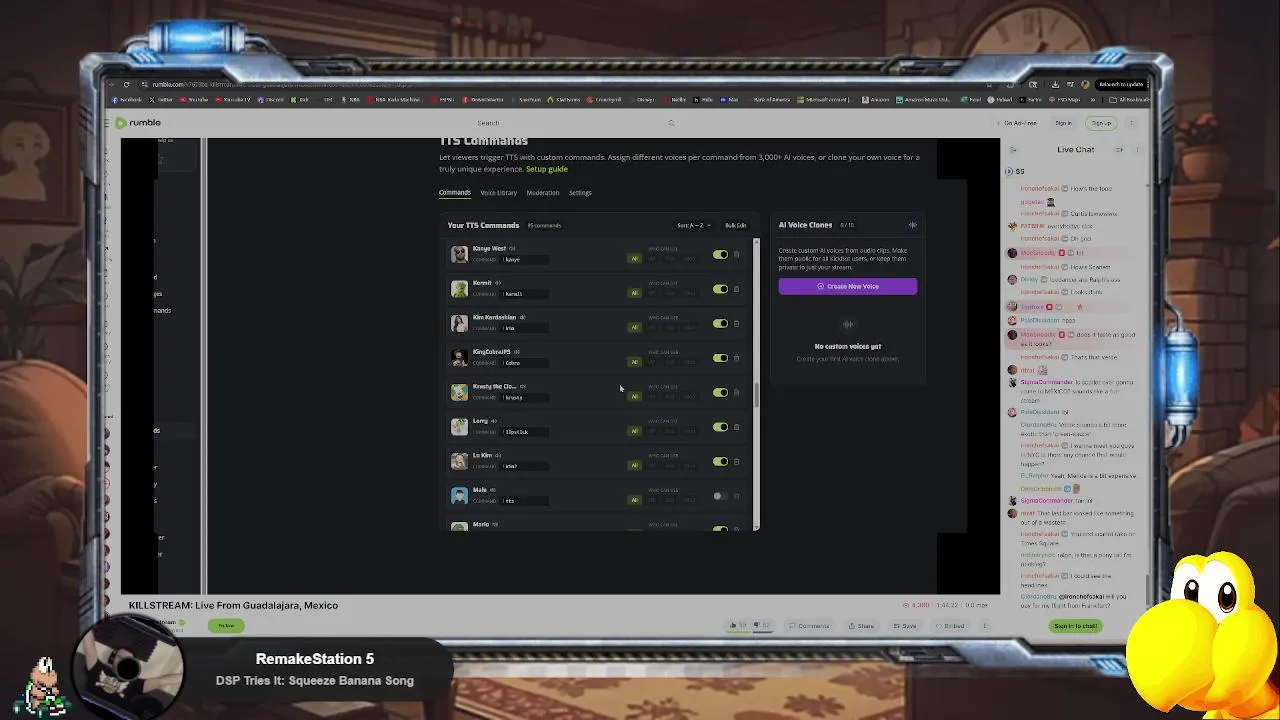Image resolution: width=1280 pixels, height=720 pixels.
Task: Switch to the Settings tab
Action: click(x=580, y=193)
